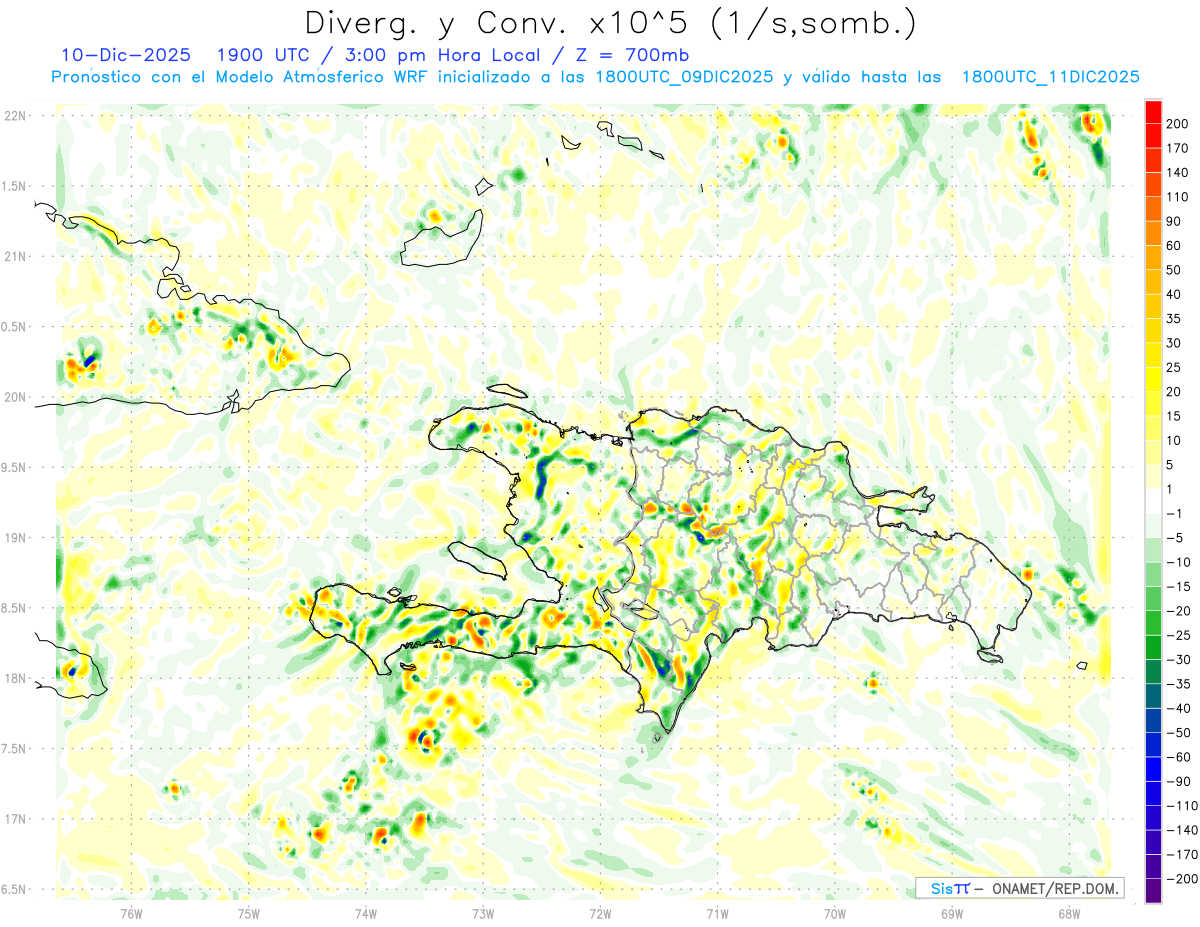Select the '20N' latitude label
The image size is (1200, 927).
tap(14, 397)
